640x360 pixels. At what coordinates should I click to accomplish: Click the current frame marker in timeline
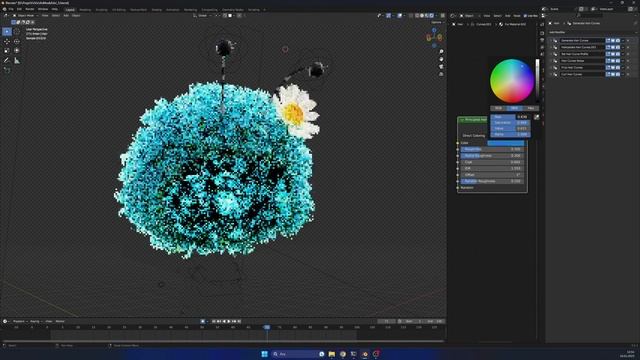click(x=267, y=327)
